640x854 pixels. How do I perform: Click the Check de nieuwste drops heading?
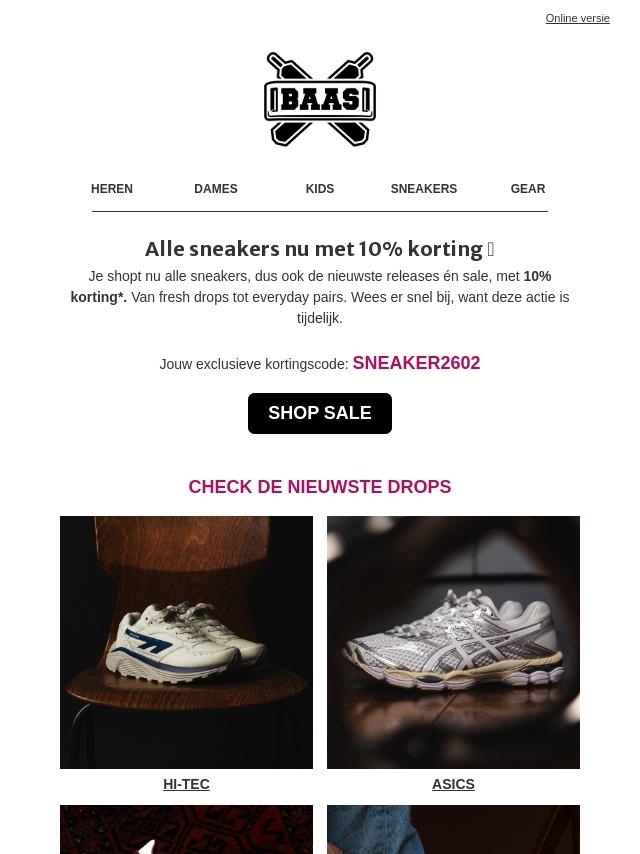[x=320, y=486]
